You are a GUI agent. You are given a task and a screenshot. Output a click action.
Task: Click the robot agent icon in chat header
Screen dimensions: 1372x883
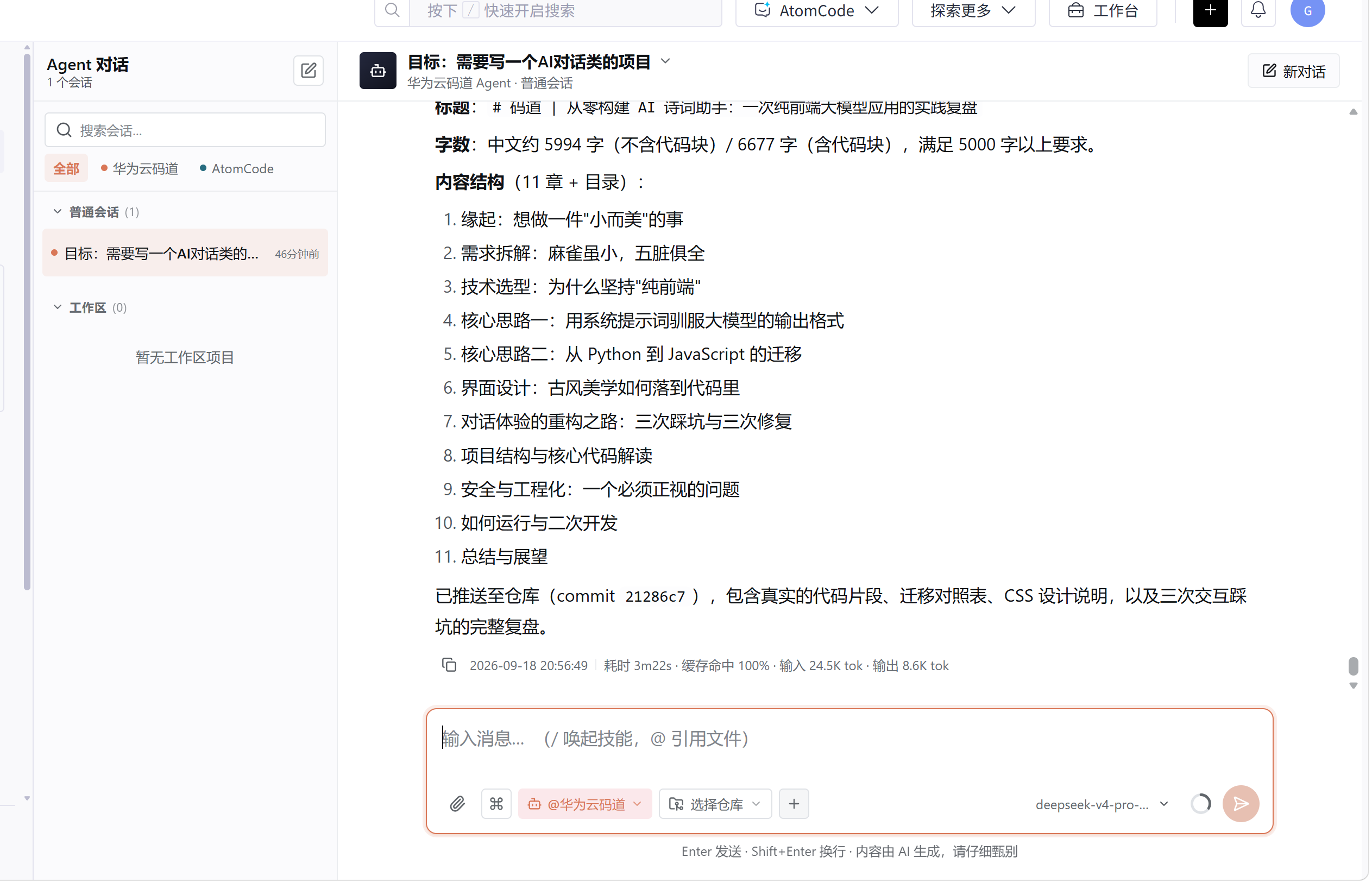[x=379, y=71]
